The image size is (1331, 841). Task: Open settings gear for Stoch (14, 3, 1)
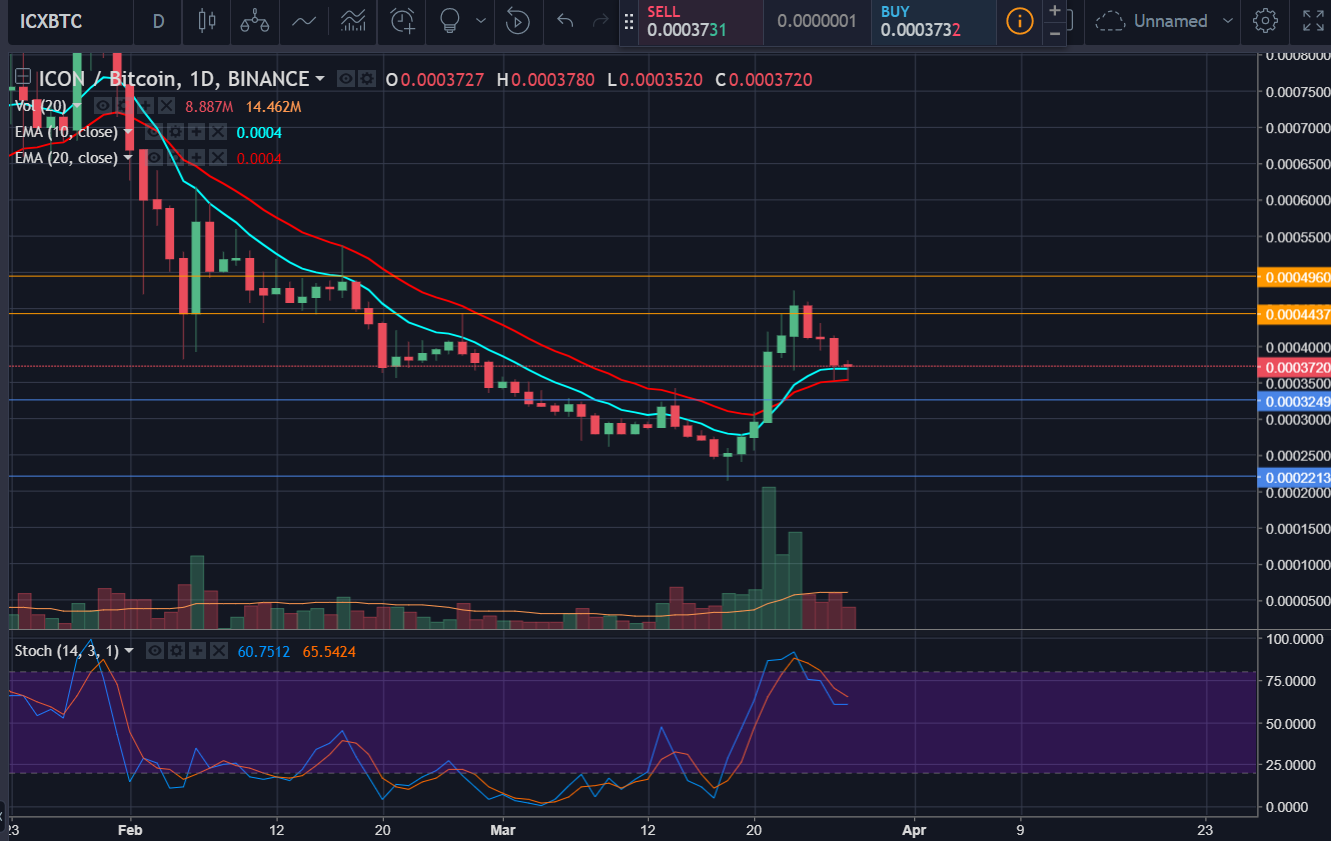point(176,651)
